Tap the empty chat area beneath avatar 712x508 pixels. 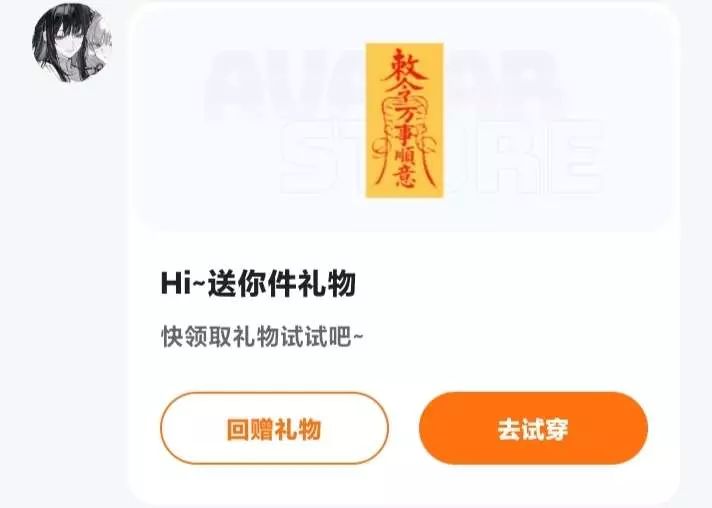pyautogui.click(x=68, y=272)
